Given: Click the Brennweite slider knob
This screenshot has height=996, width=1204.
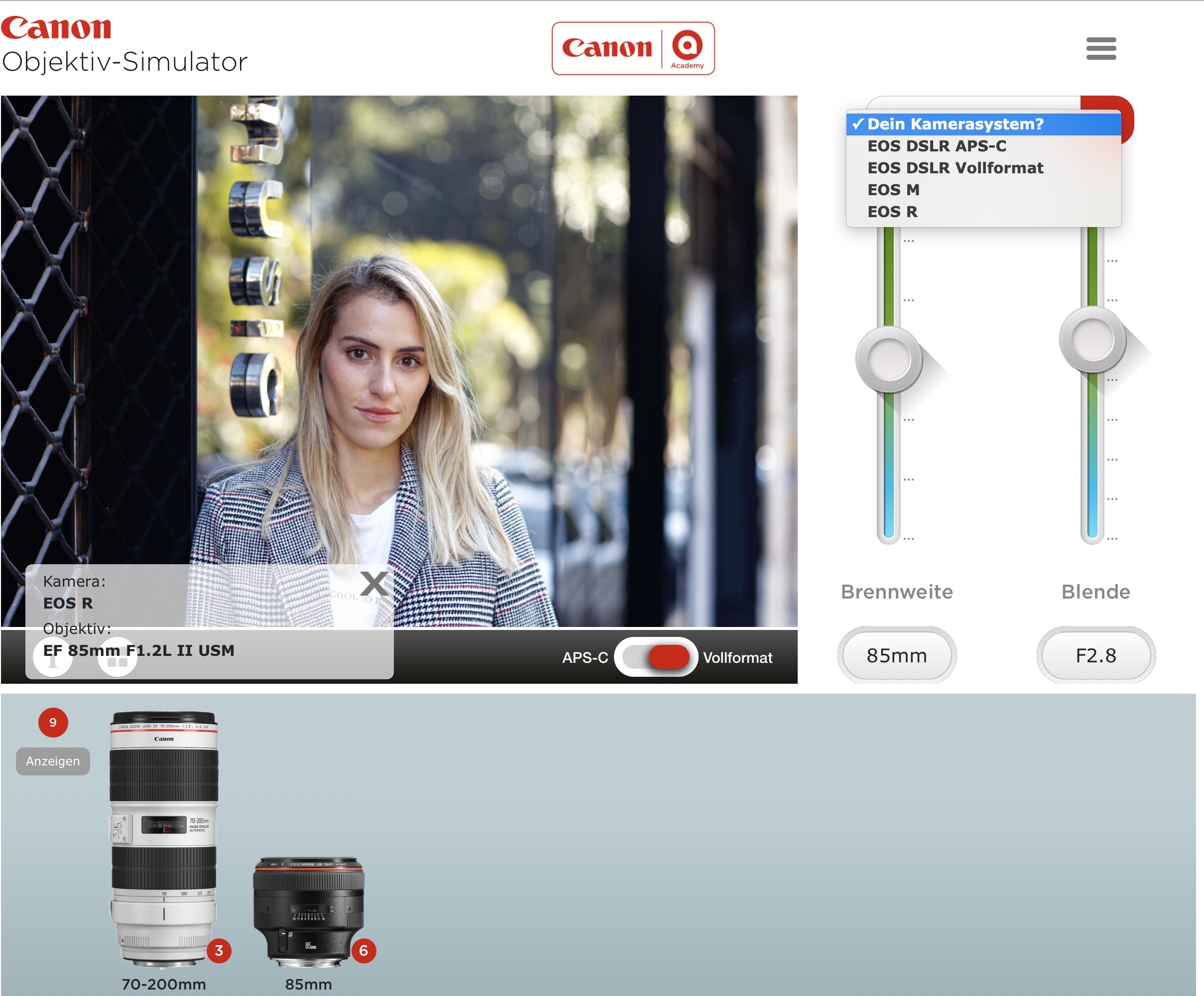Looking at the screenshot, I should 889,360.
